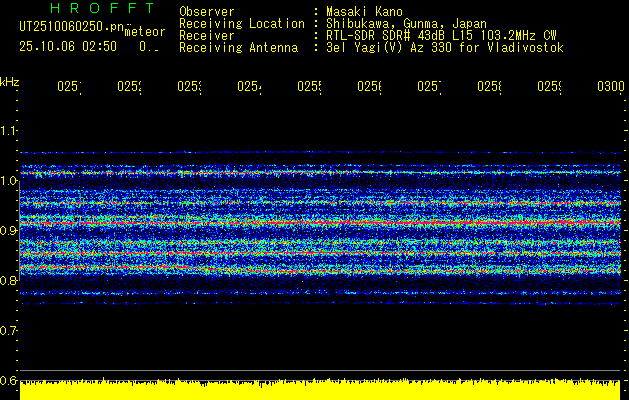Click the 0300 time marker

(611, 86)
